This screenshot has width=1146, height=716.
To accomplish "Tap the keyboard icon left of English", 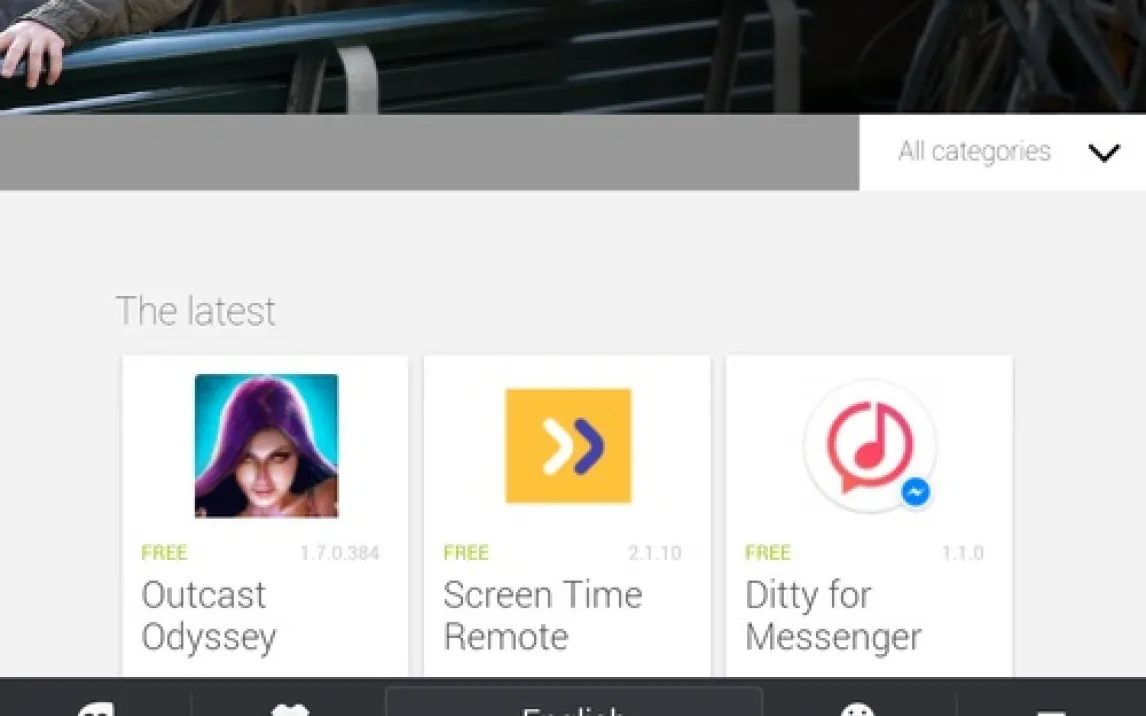I will tap(290, 708).
